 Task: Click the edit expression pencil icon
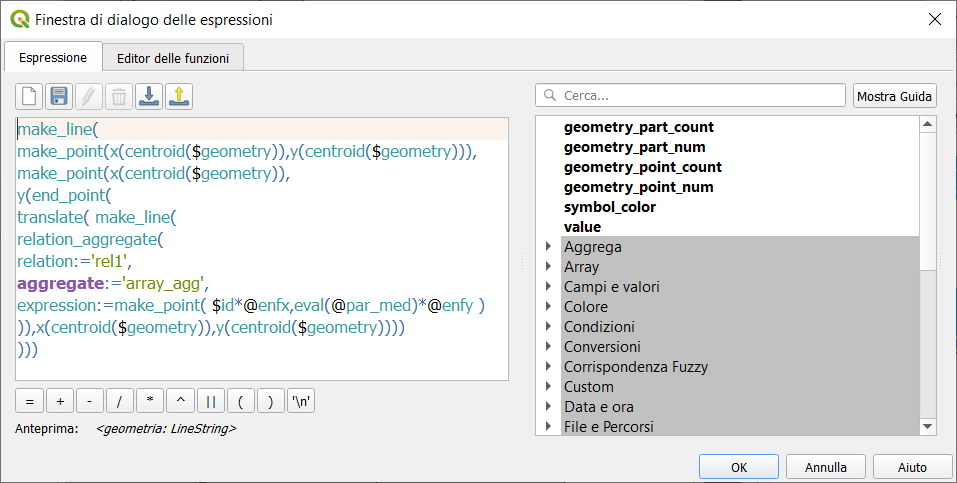pos(89,96)
